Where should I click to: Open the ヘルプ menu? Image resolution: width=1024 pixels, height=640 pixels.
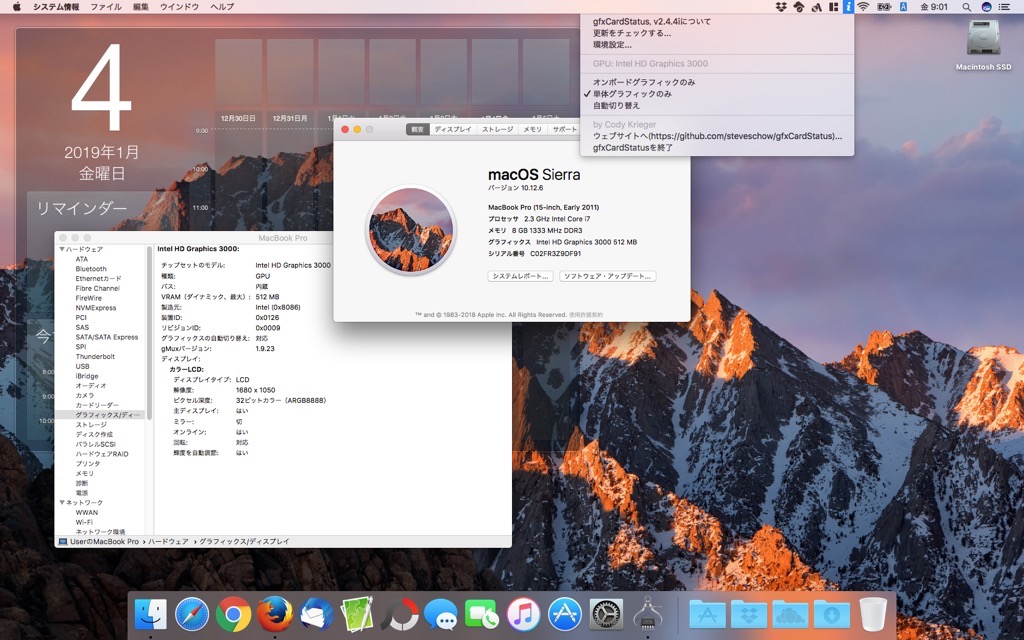[222, 7]
